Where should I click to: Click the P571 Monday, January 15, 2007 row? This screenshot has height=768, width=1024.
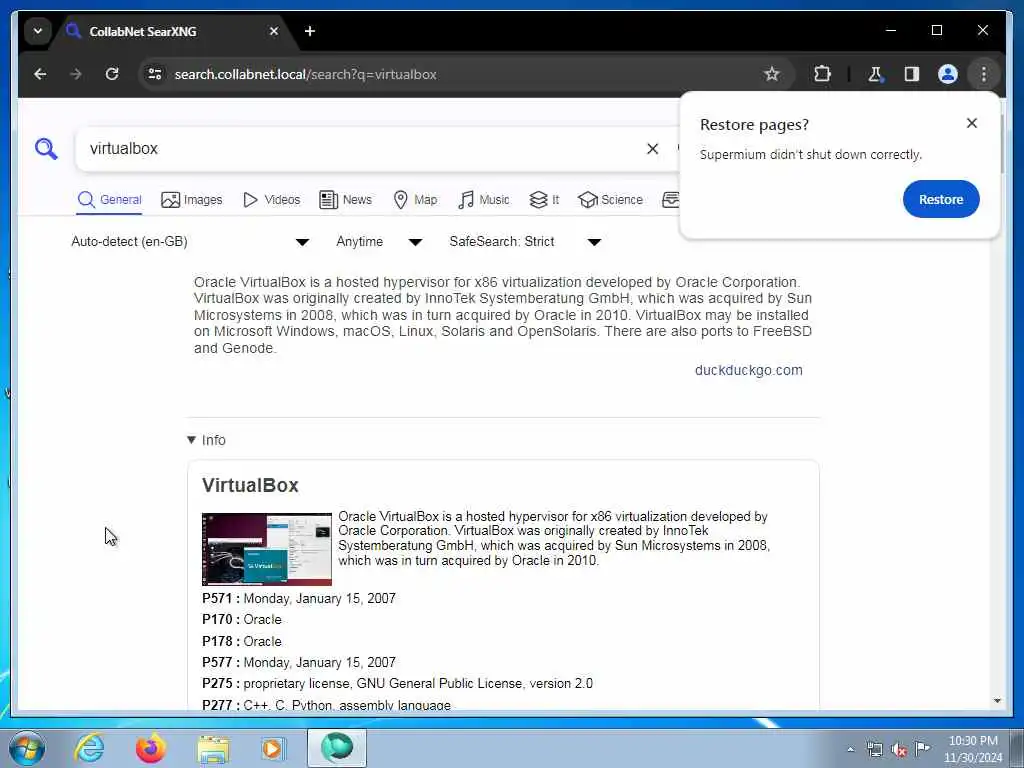coord(299,598)
